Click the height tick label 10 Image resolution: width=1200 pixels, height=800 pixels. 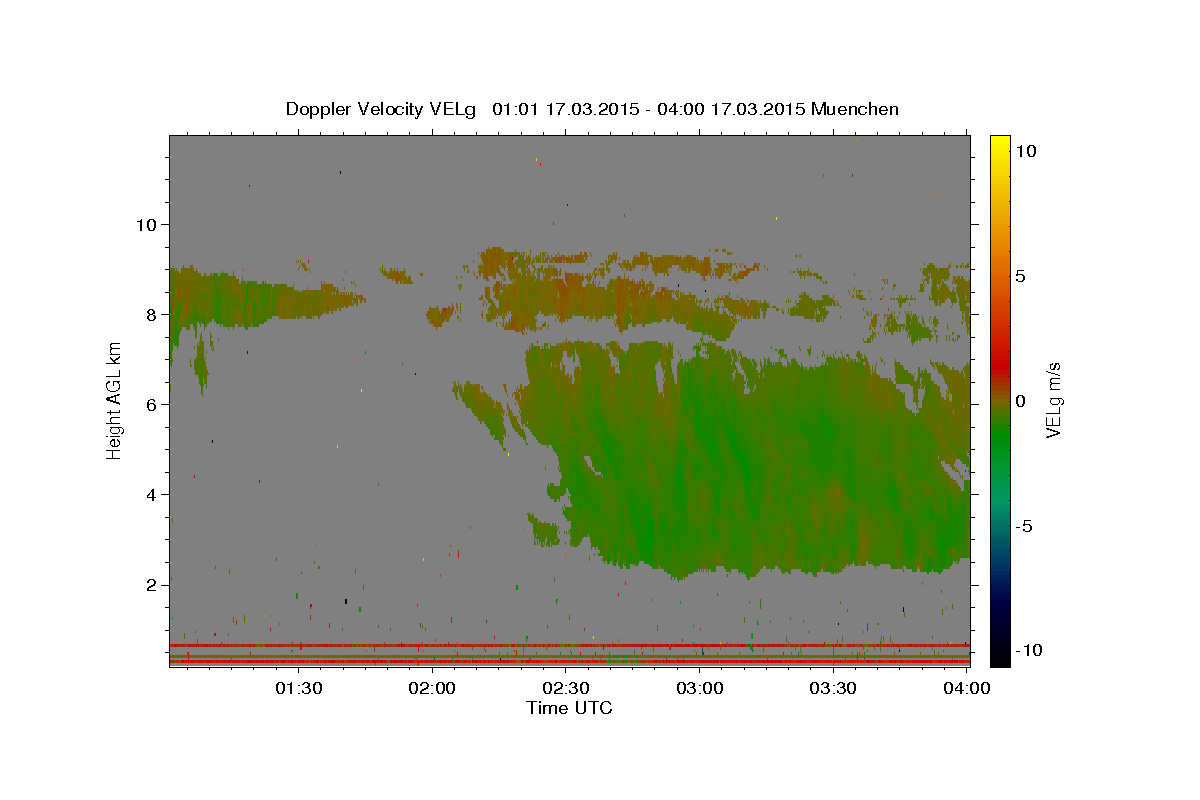coord(145,224)
